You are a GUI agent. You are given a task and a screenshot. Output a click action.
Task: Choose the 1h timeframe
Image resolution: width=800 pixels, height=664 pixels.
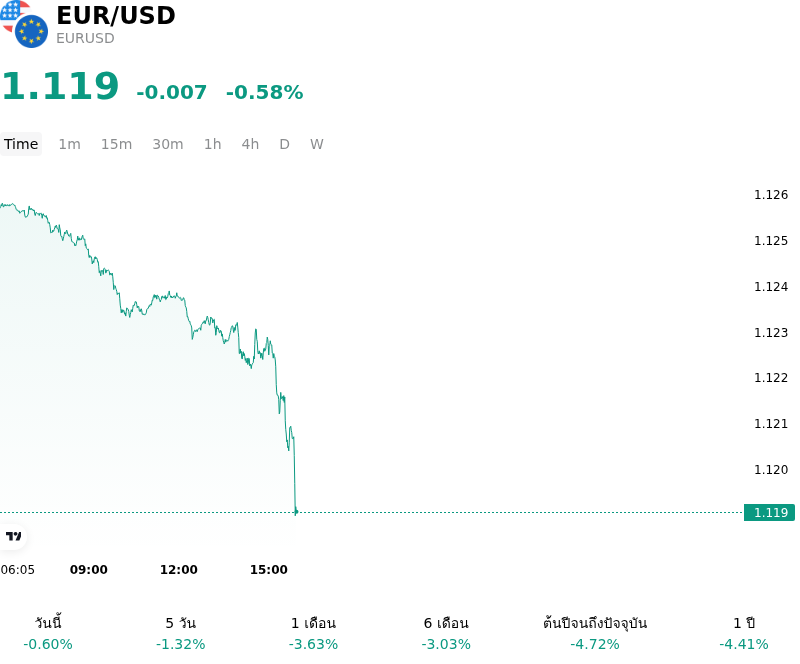(213, 144)
